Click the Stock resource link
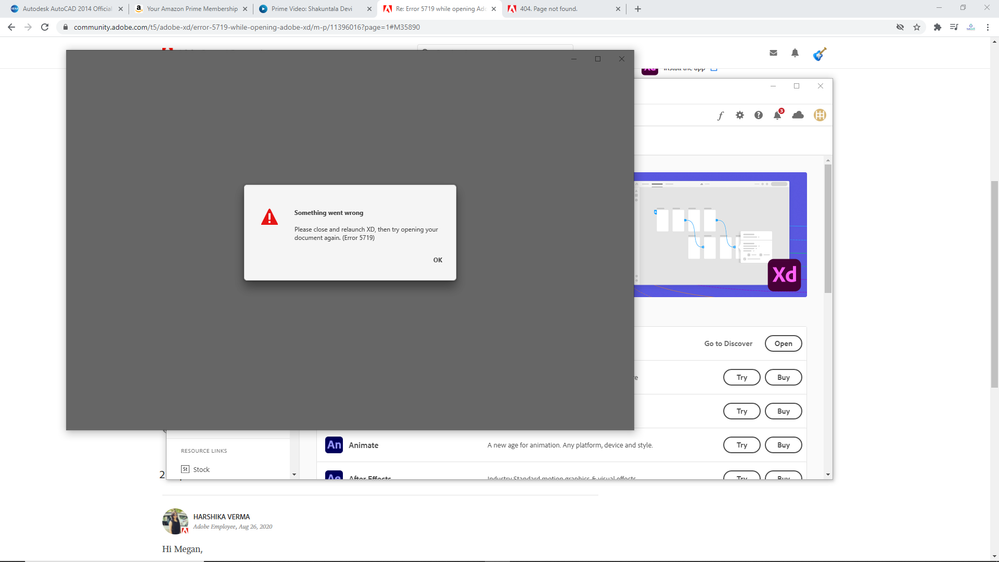The width and height of the screenshot is (999, 562). [x=201, y=470]
